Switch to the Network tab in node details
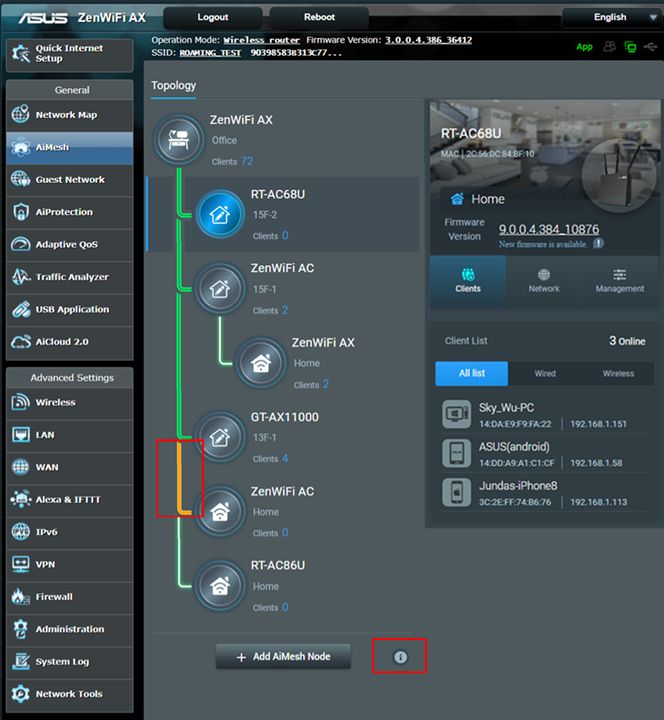Image resolution: width=664 pixels, height=720 pixels. (544, 281)
